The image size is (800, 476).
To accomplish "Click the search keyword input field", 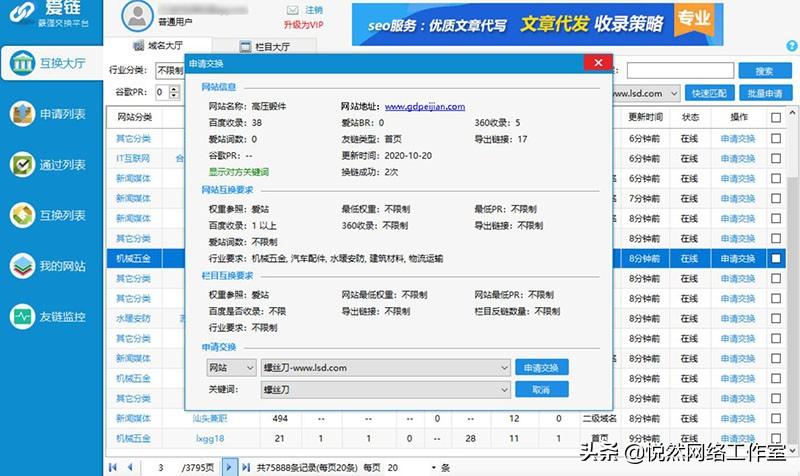I will coord(680,71).
